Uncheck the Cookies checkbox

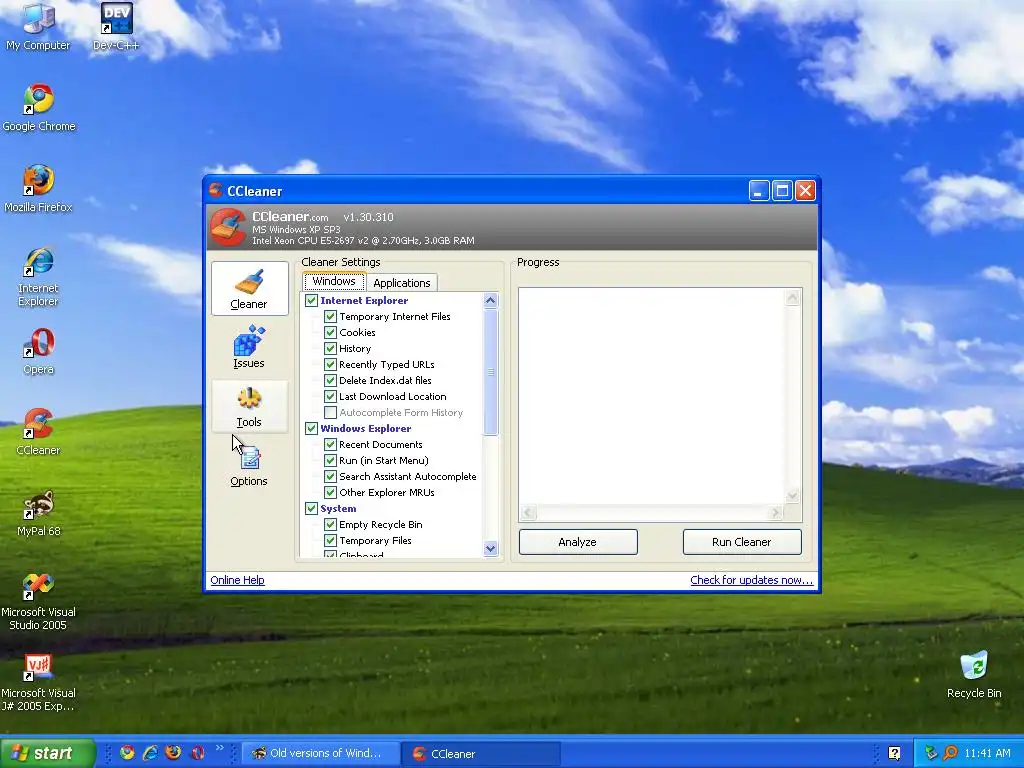[x=330, y=332]
